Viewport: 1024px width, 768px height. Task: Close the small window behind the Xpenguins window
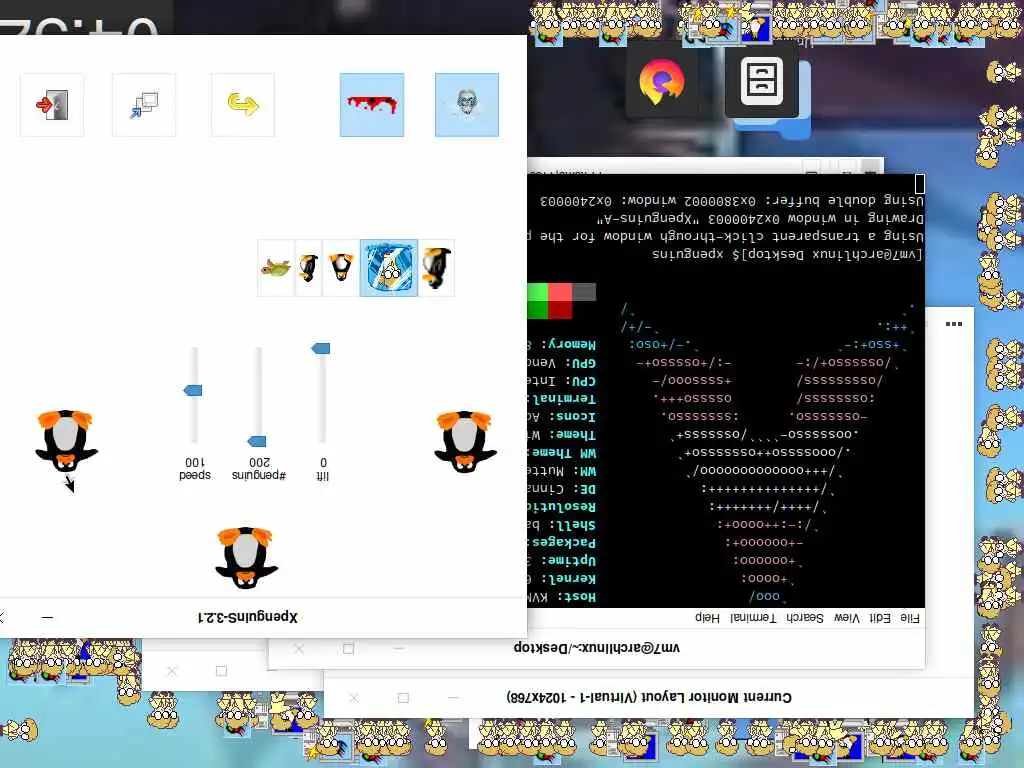coord(172,671)
